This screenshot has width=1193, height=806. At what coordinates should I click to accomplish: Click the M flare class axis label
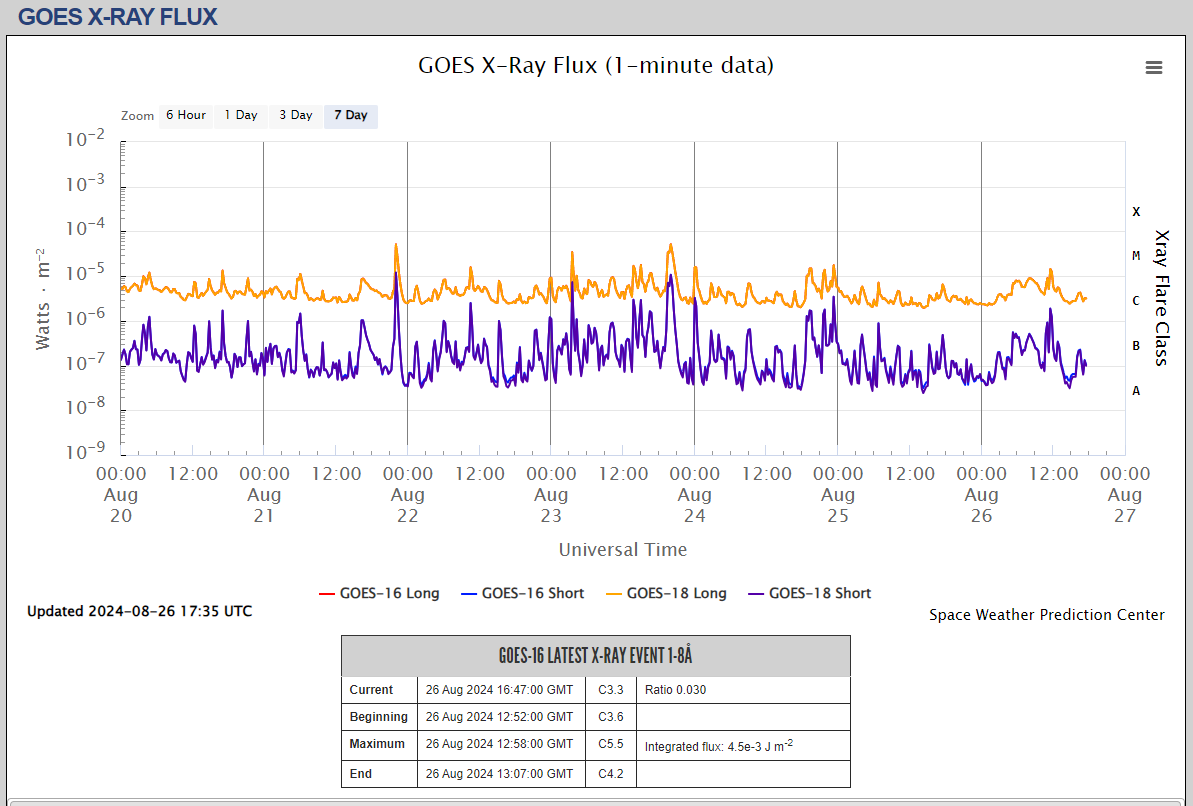pyautogui.click(x=1136, y=256)
